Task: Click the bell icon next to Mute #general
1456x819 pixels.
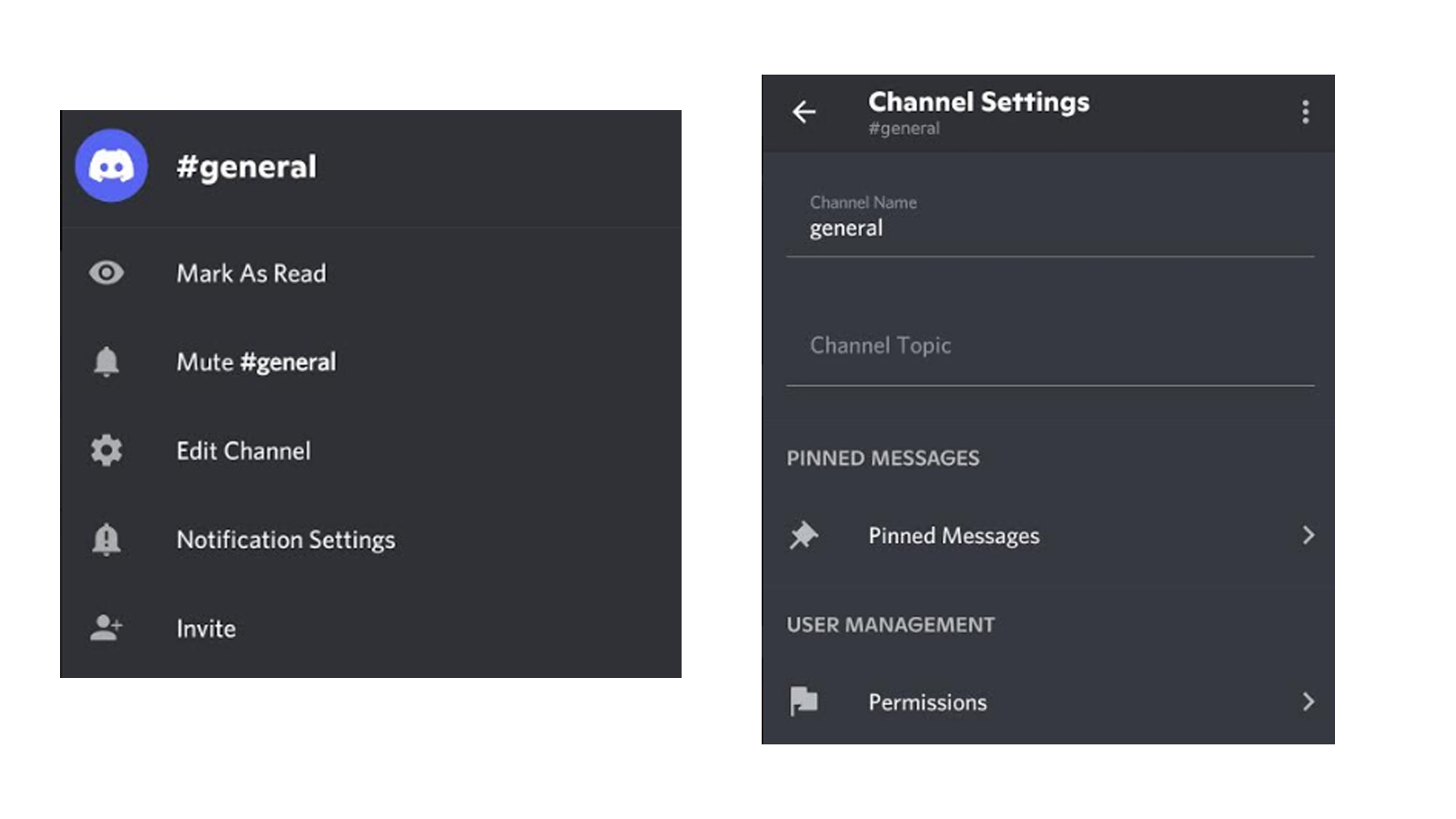Action: [x=106, y=361]
